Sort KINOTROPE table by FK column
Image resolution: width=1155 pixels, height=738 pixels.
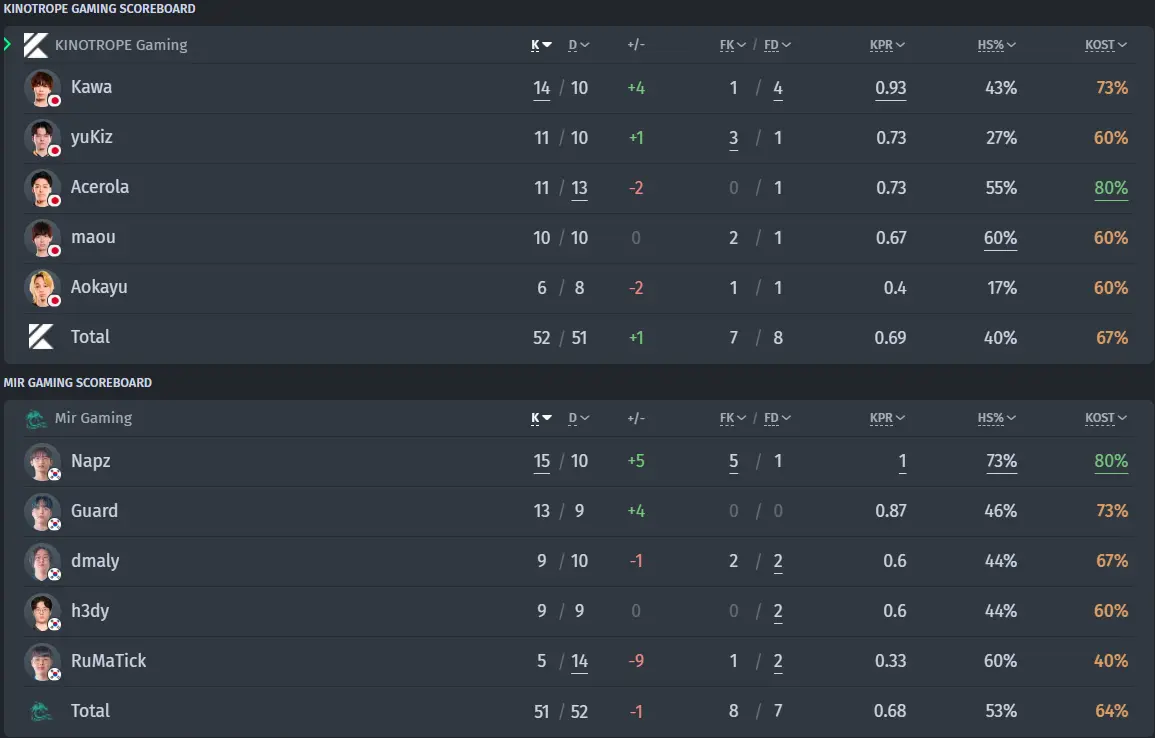click(x=732, y=45)
